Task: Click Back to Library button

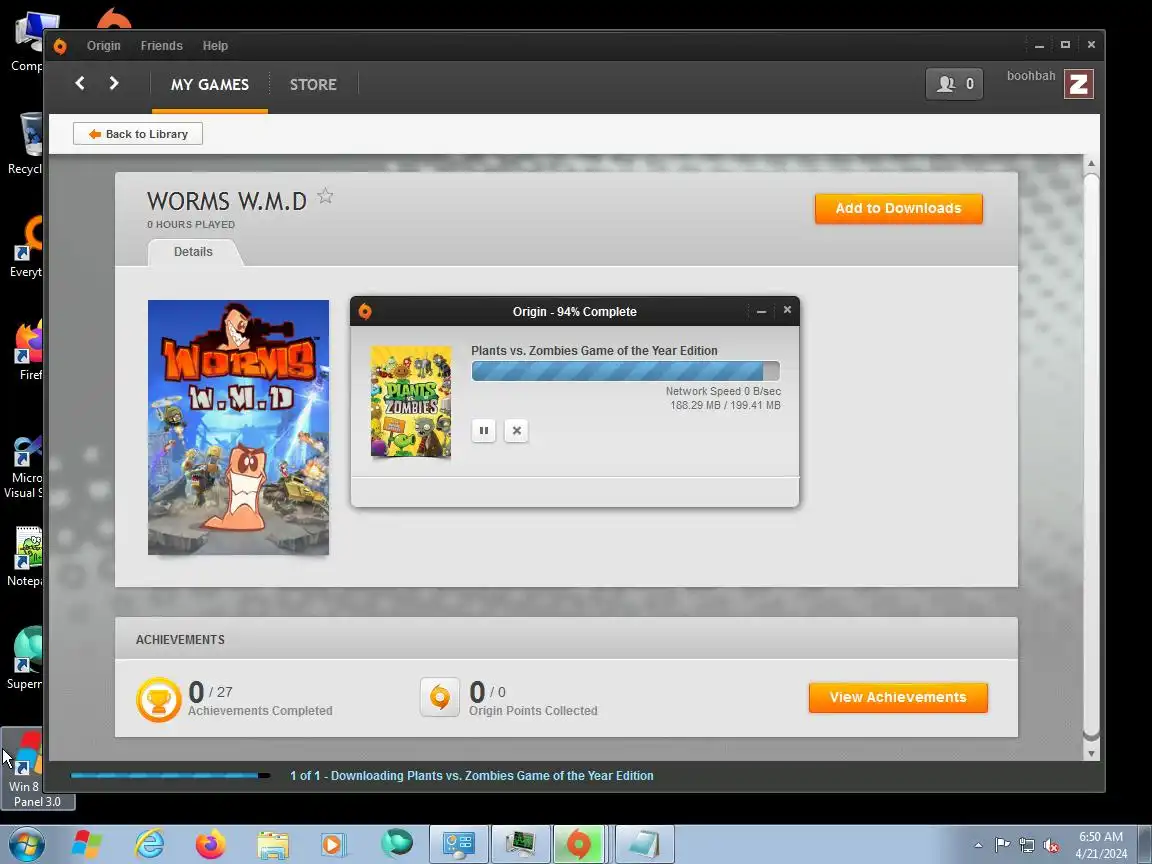Action: click(x=137, y=134)
